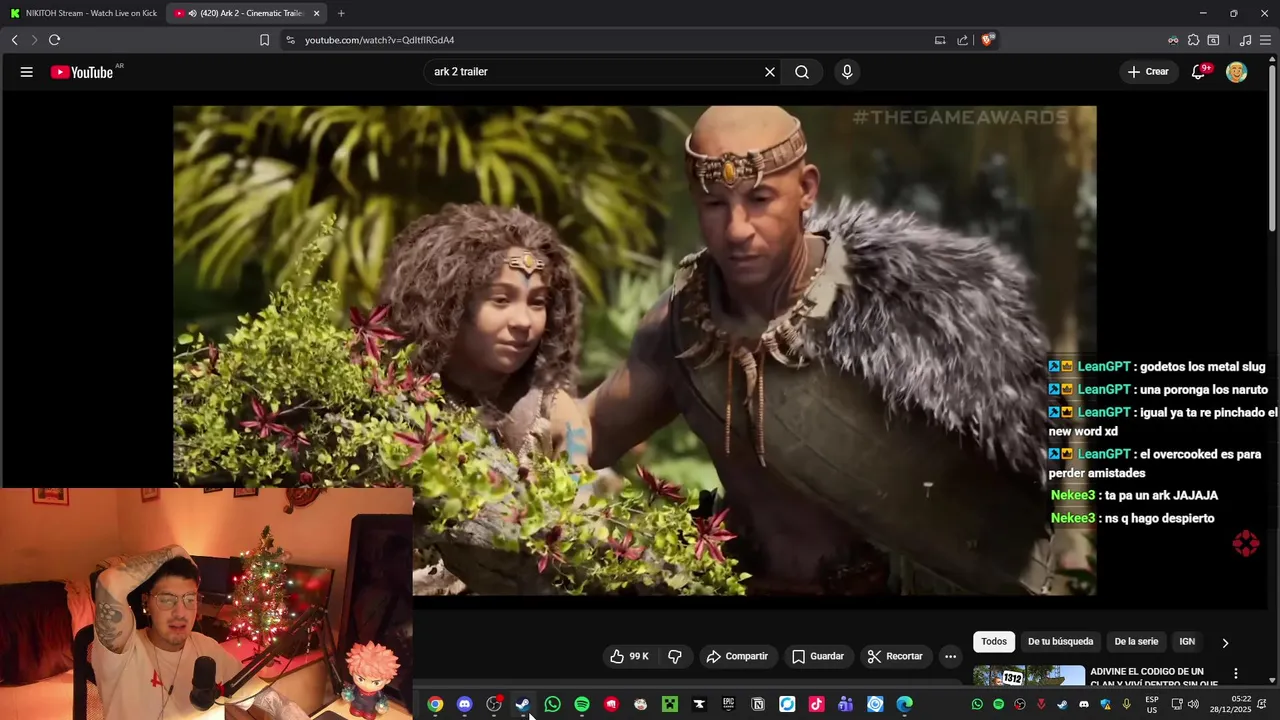Open Microsoft Edge from the taskbar
Screen dimensions: 1280x720
tap(905, 704)
